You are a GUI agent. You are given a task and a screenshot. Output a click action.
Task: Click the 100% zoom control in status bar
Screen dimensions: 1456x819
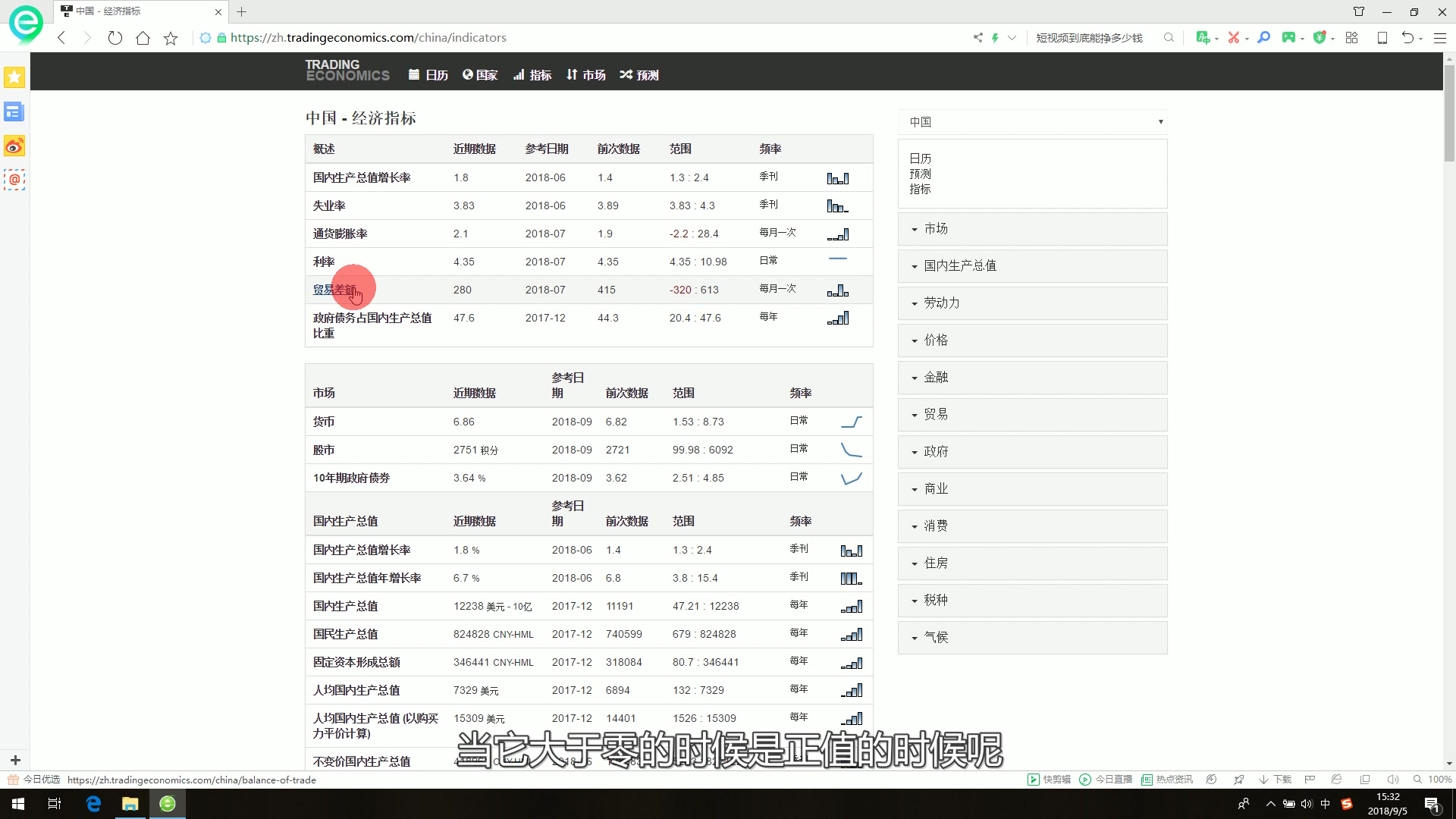coord(1432,780)
